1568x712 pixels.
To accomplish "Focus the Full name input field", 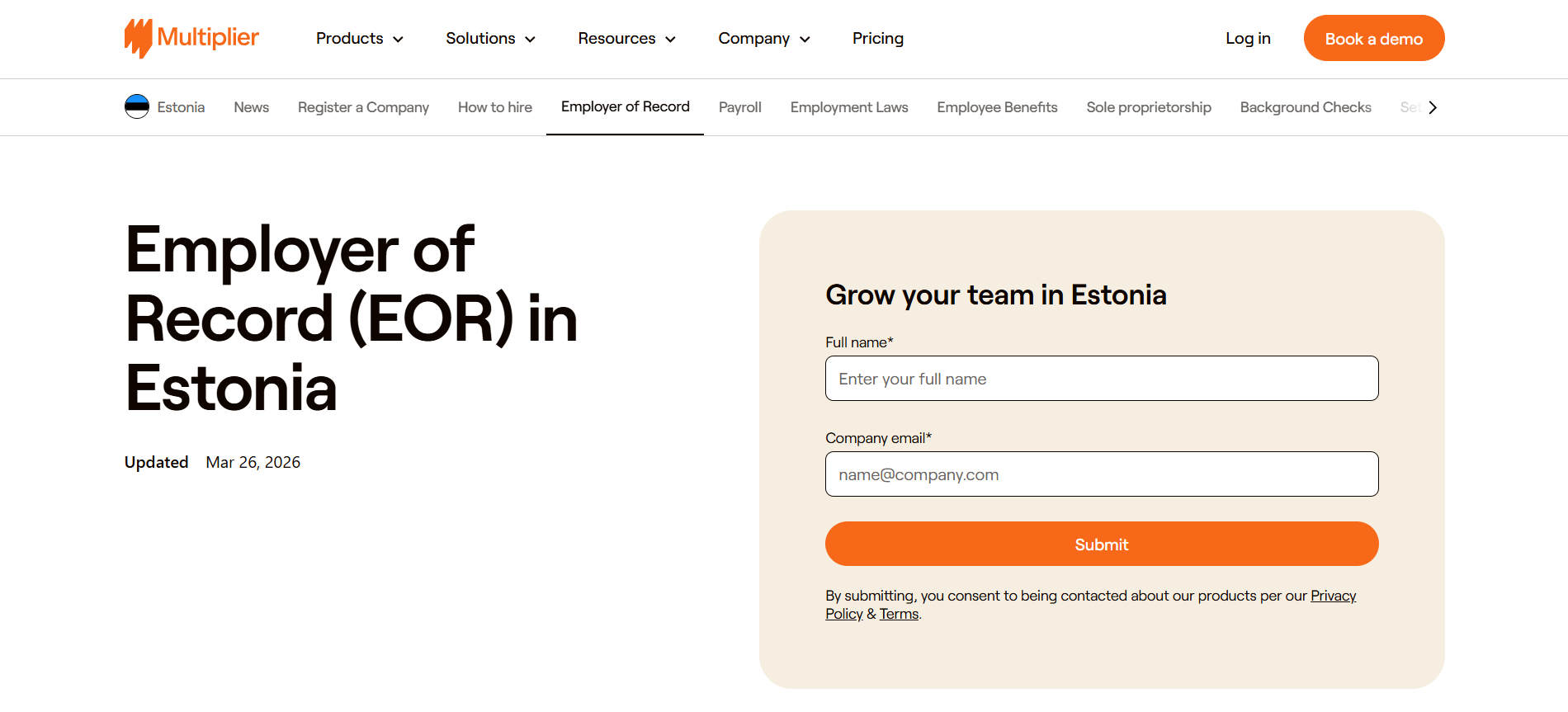I will coord(1102,379).
